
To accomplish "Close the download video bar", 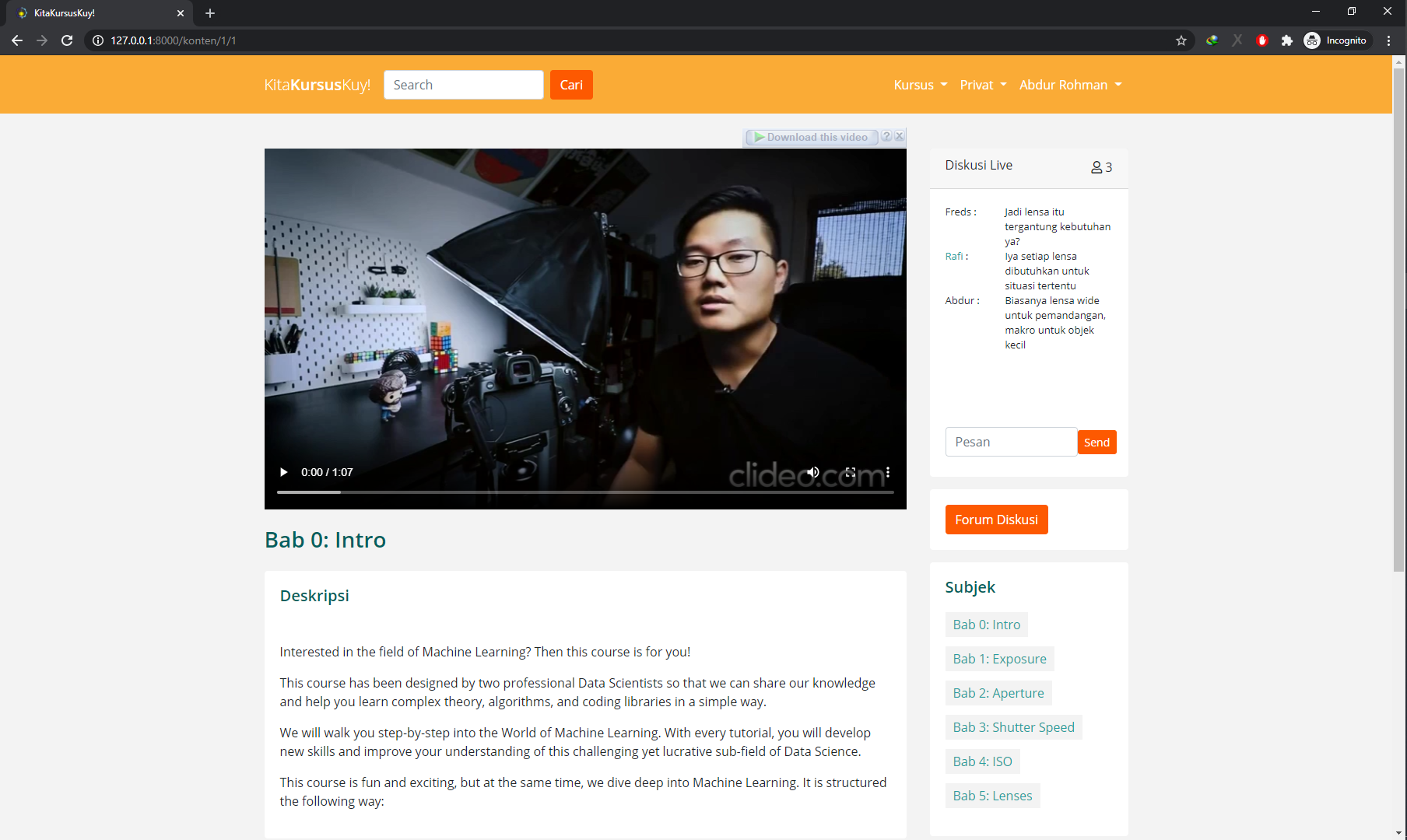I will click(900, 136).
